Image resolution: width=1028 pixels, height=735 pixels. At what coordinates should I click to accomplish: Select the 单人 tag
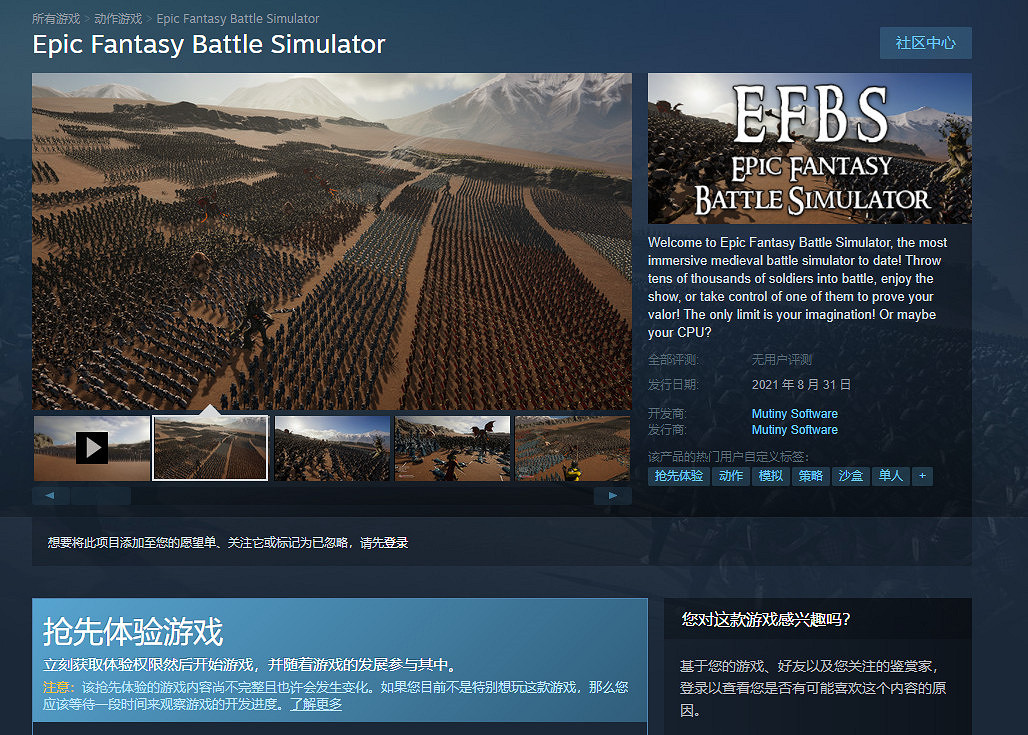(x=890, y=476)
